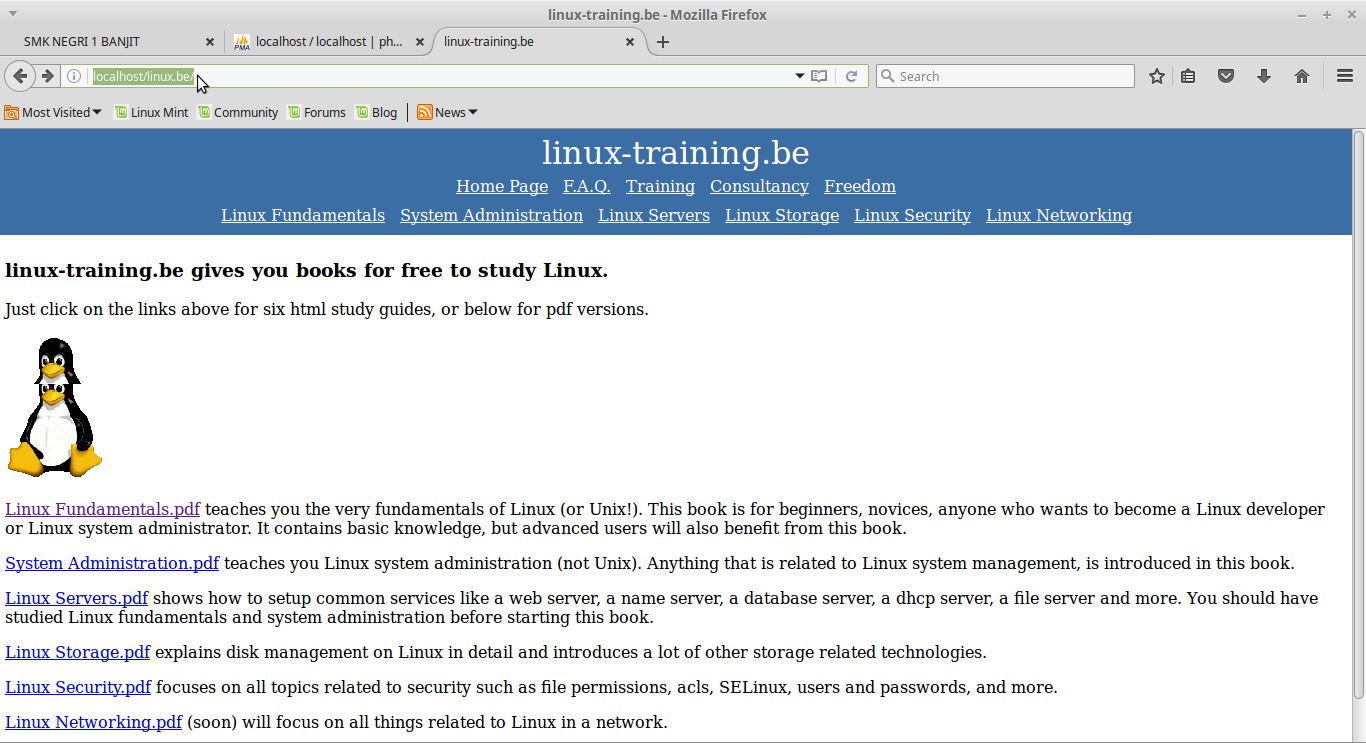Download Linux Networking.pdf
Viewport: 1366px width, 743px height.
93,722
